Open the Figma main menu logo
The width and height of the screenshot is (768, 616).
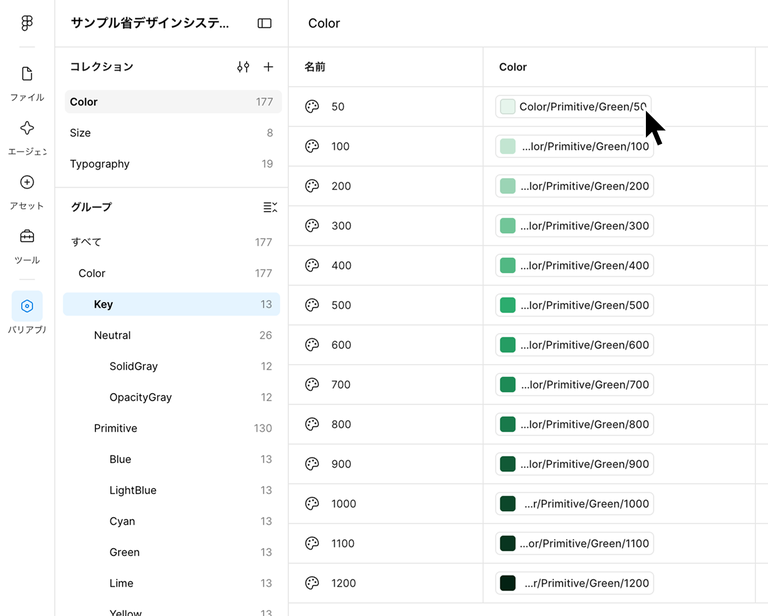(x=27, y=23)
